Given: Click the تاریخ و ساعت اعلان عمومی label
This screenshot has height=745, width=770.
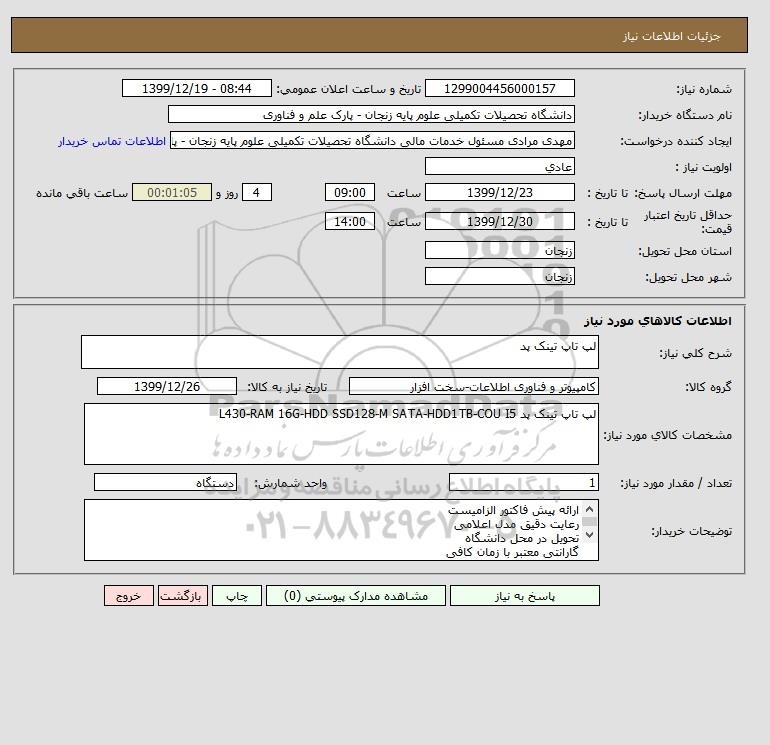Looking at the screenshot, I should tap(349, 89).
